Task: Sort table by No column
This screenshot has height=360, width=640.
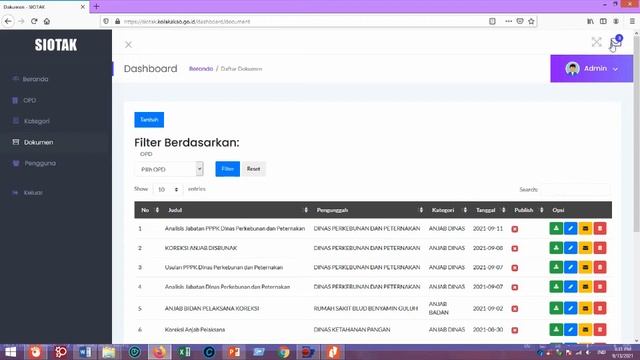Action: coord(149,210)
